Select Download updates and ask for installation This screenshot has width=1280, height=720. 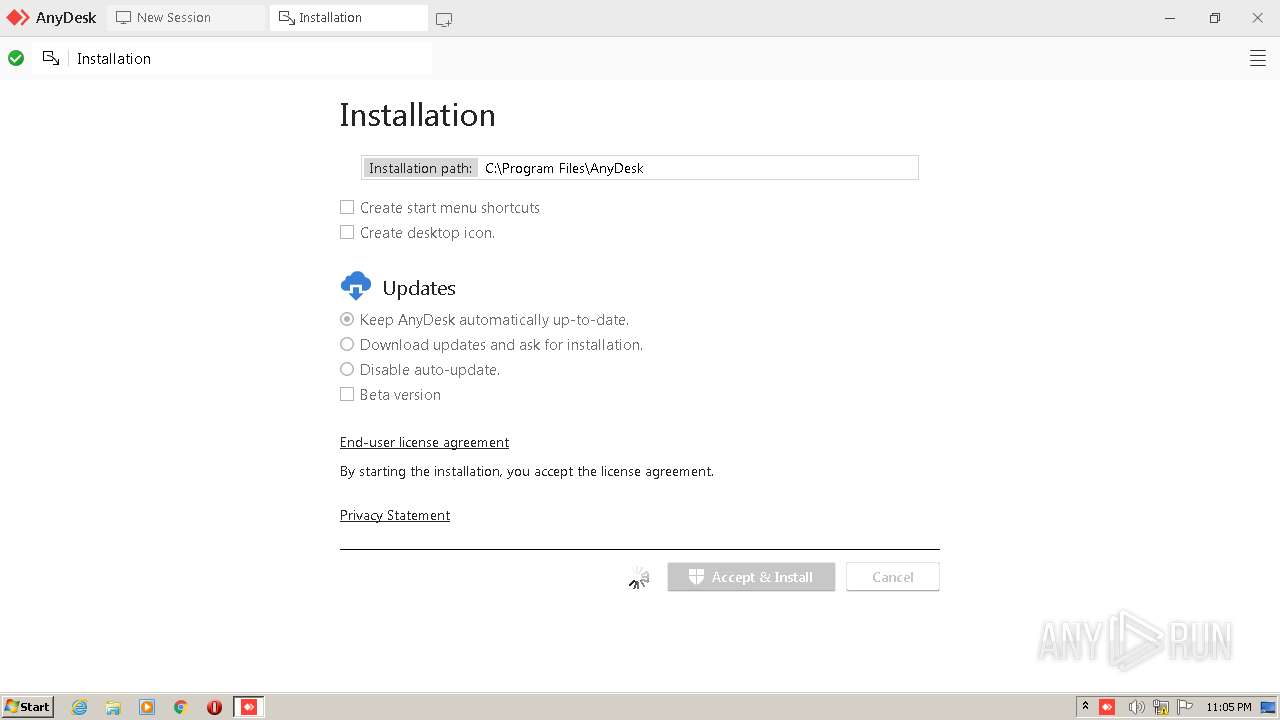click(x=347, y=344)
